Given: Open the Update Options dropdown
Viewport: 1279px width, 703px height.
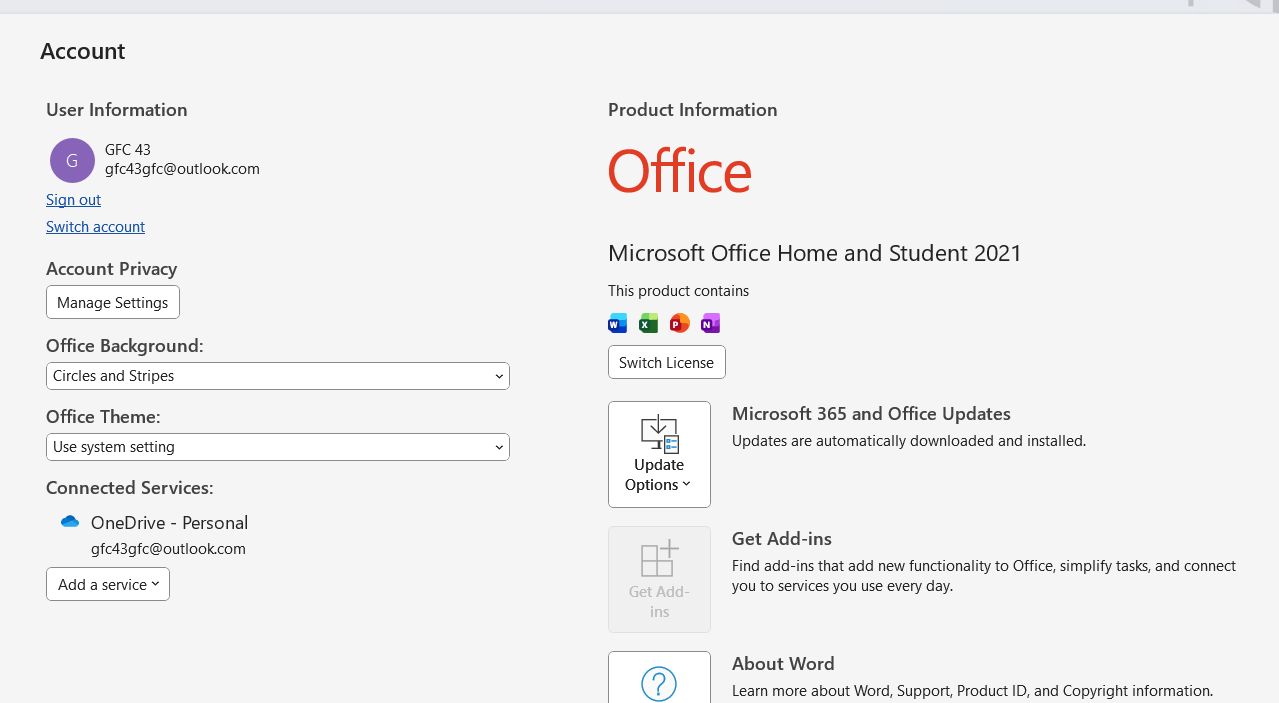Looking at the screenshot, I should coord(659,454).
